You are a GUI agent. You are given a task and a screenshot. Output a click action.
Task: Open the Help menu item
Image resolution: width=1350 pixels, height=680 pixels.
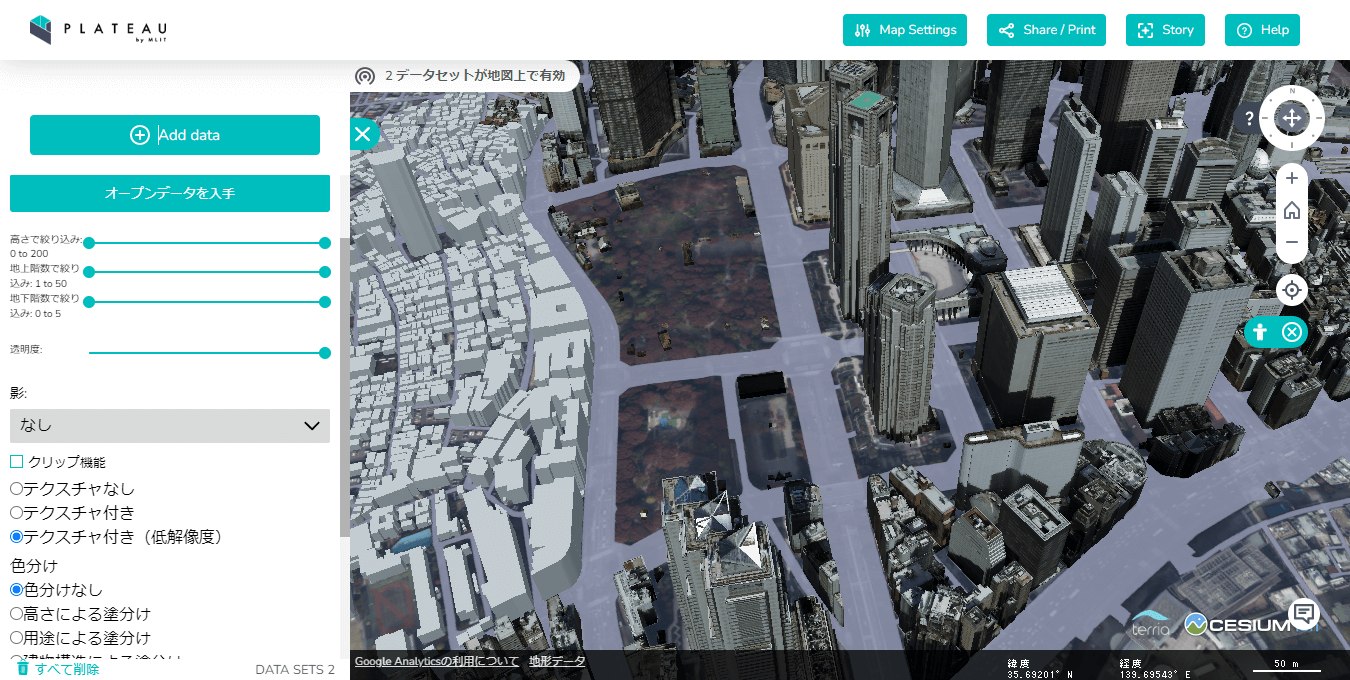click(x=1262, y=30)
